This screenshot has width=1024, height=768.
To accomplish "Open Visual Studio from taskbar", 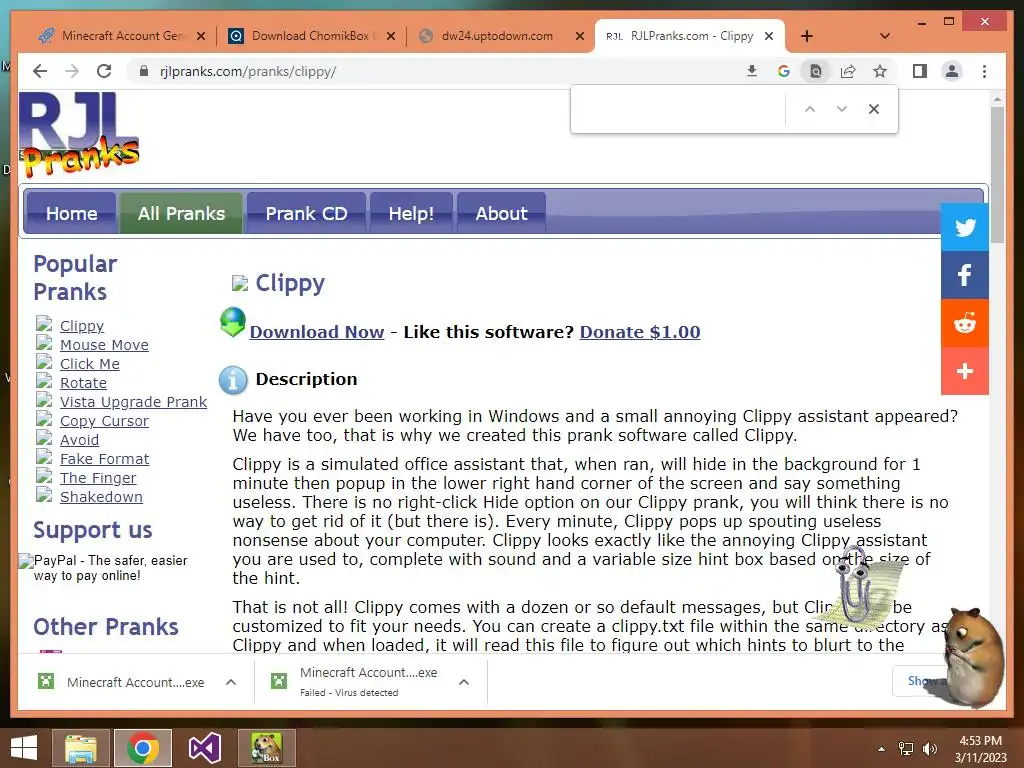I will point(204,748).
